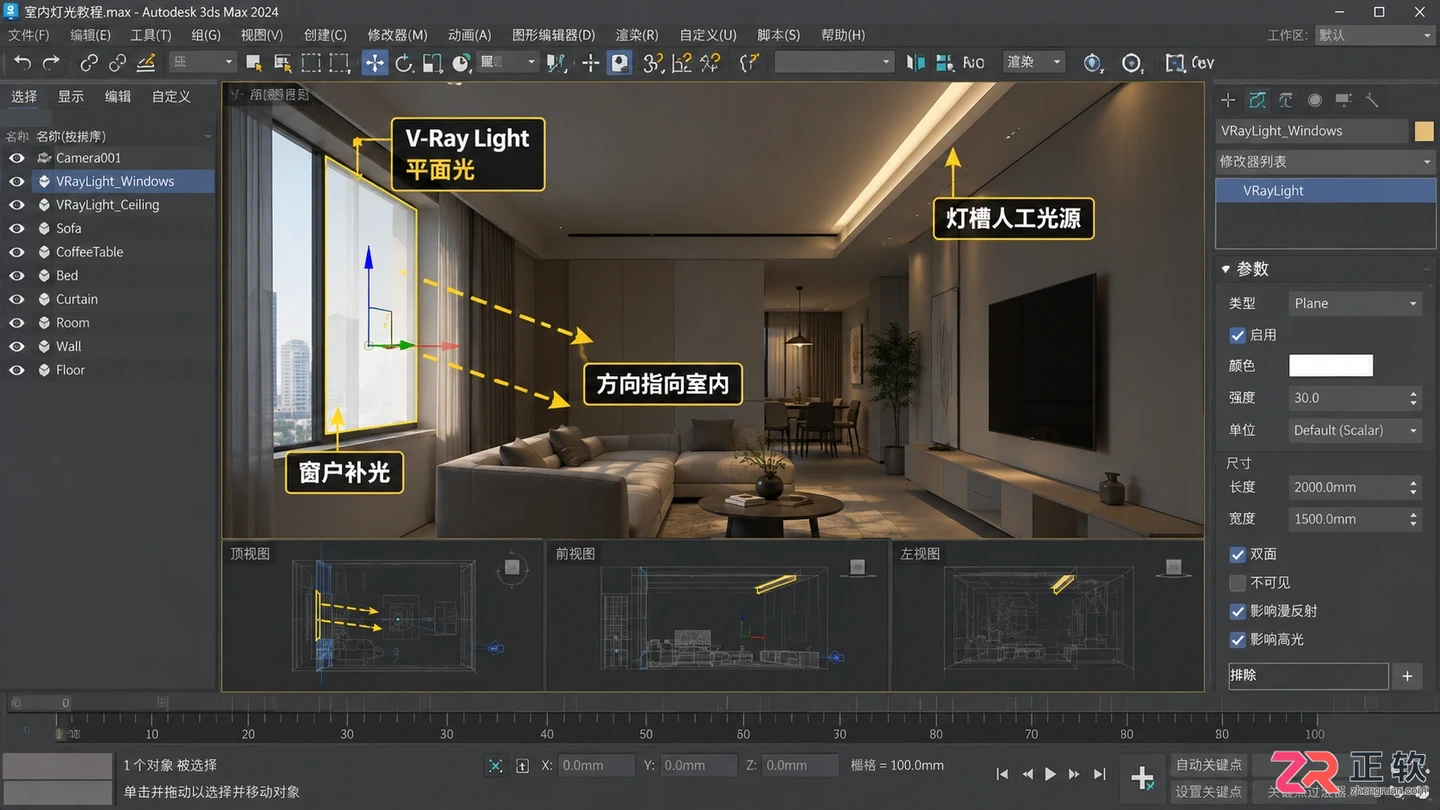Open the 修改器(M) menu

397,35
